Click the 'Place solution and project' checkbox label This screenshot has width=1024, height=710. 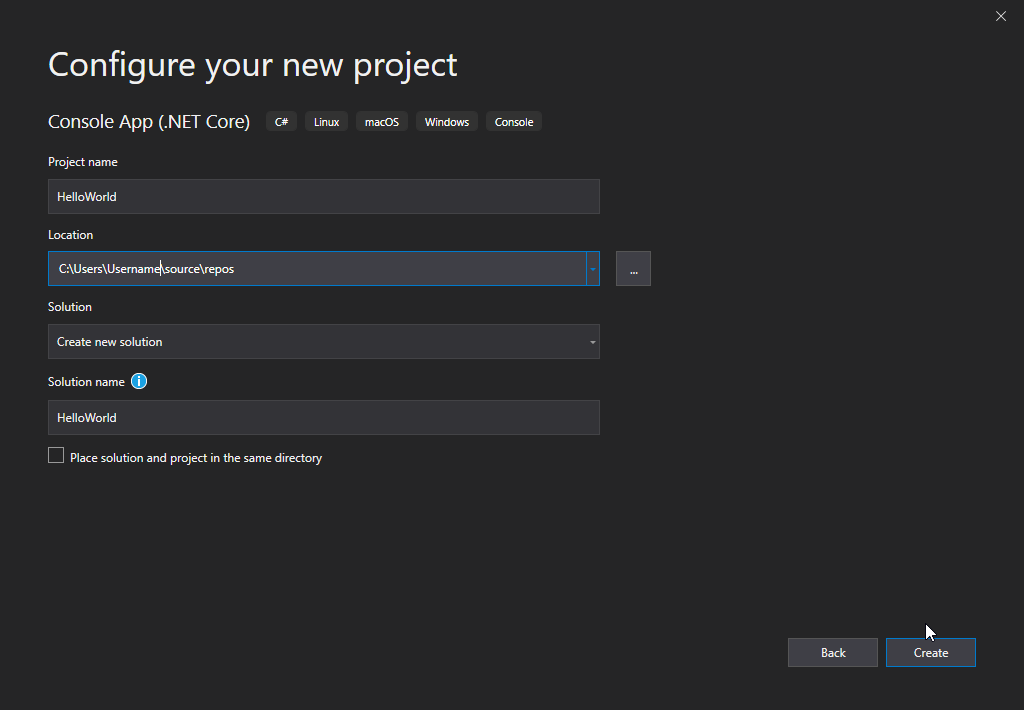click(196, 458)
